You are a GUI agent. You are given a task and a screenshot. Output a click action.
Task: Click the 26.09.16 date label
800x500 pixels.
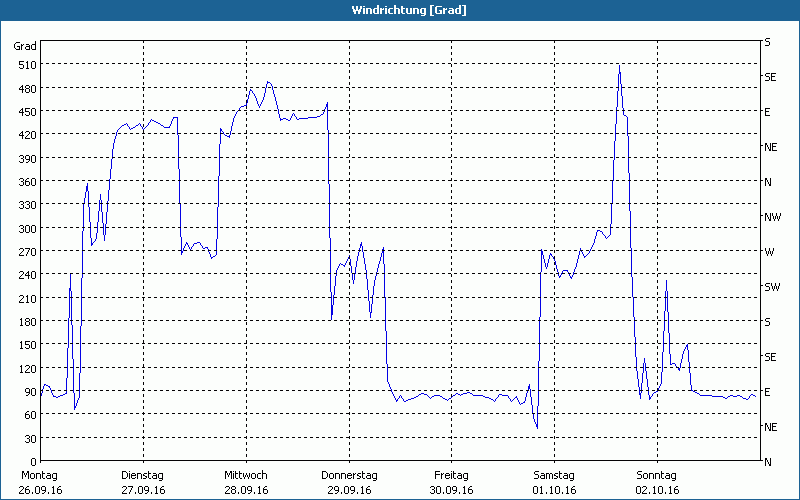click(x=39, y=490)
